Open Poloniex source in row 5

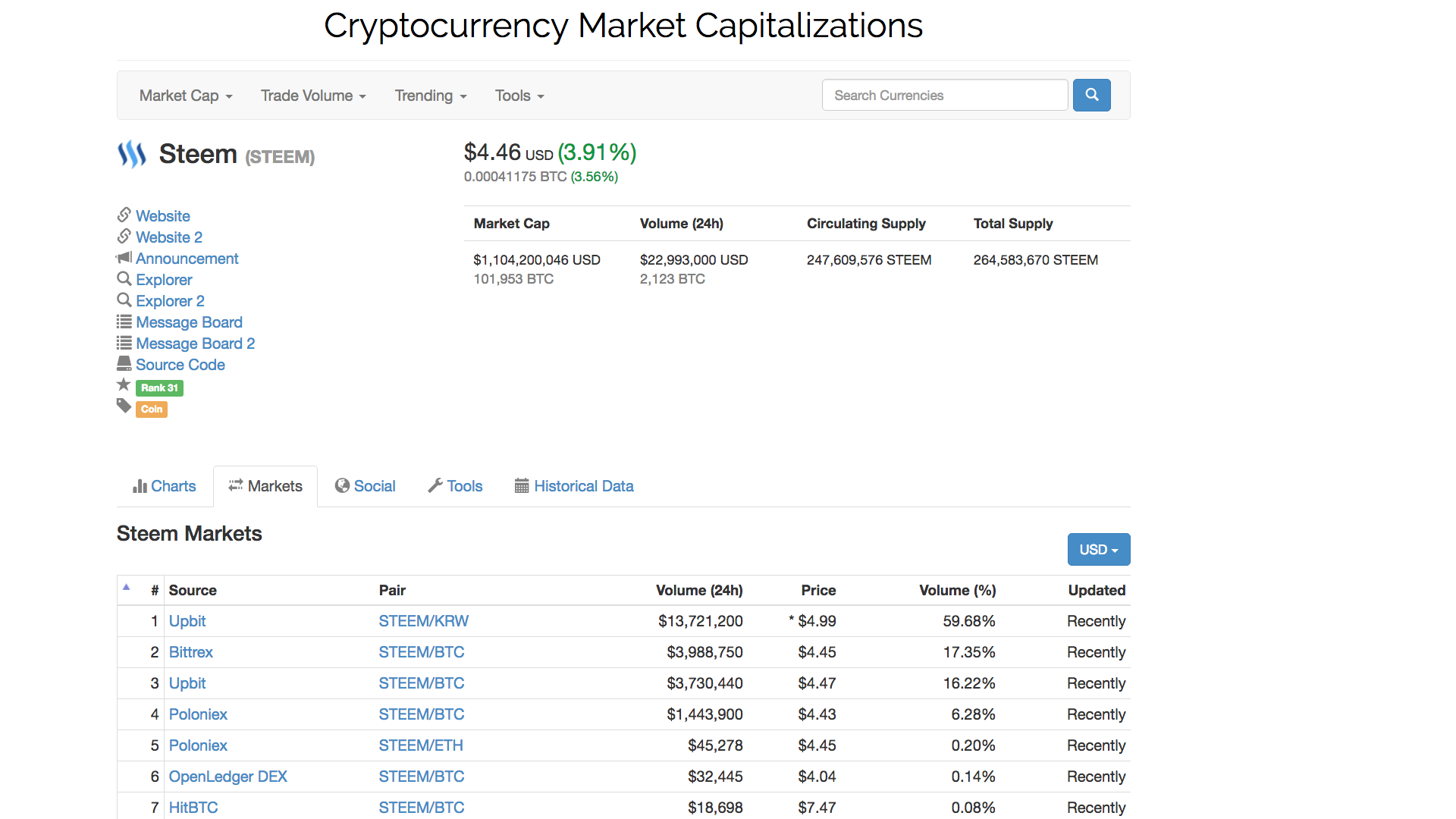[x=198, y=745]
